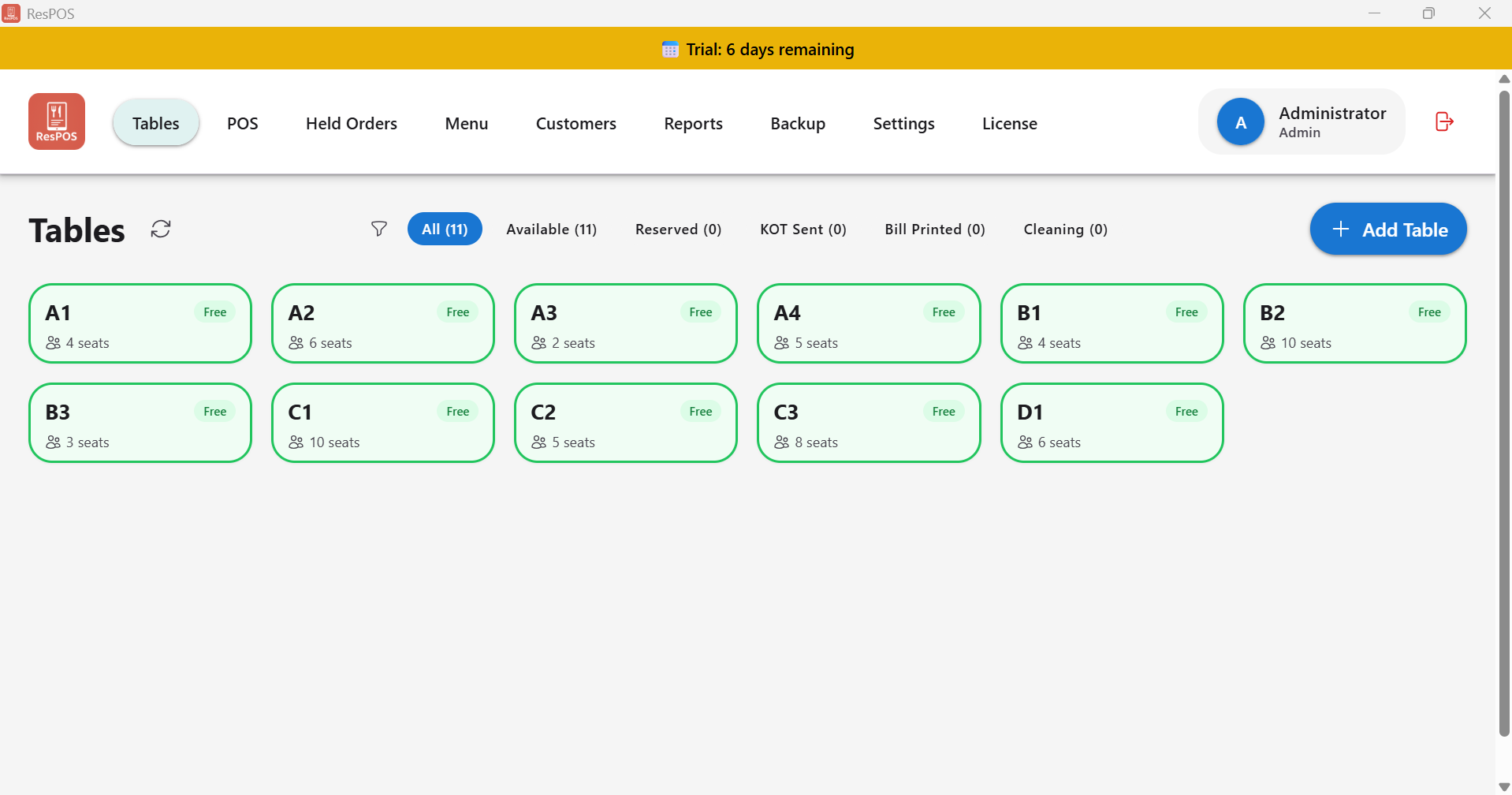Select table D1 card
Screen dimensions: 1512x795
(1112, 423)
